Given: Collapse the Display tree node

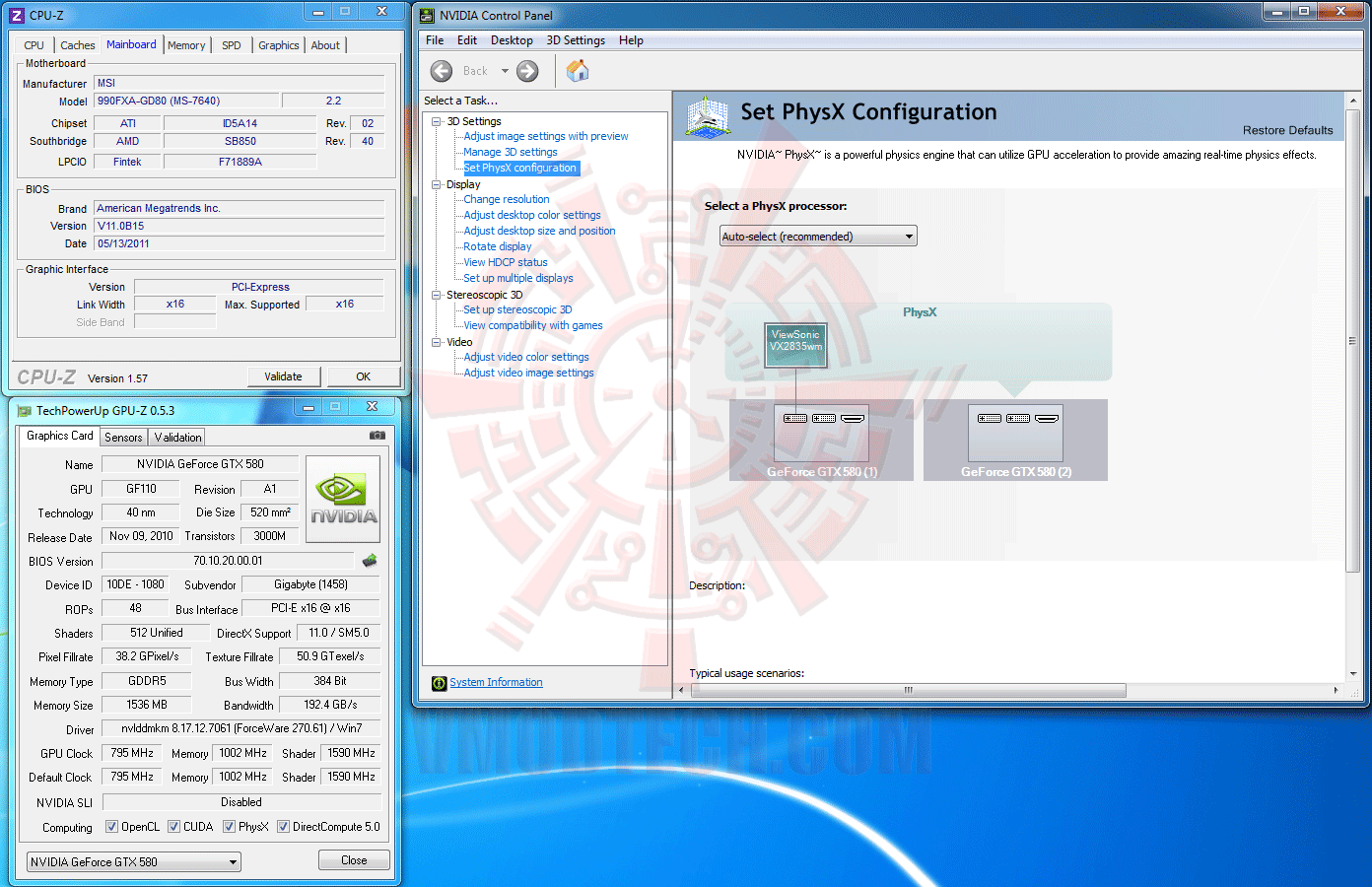Looking at the screenshot, I should pyautogui.click(x=437, y=184).
